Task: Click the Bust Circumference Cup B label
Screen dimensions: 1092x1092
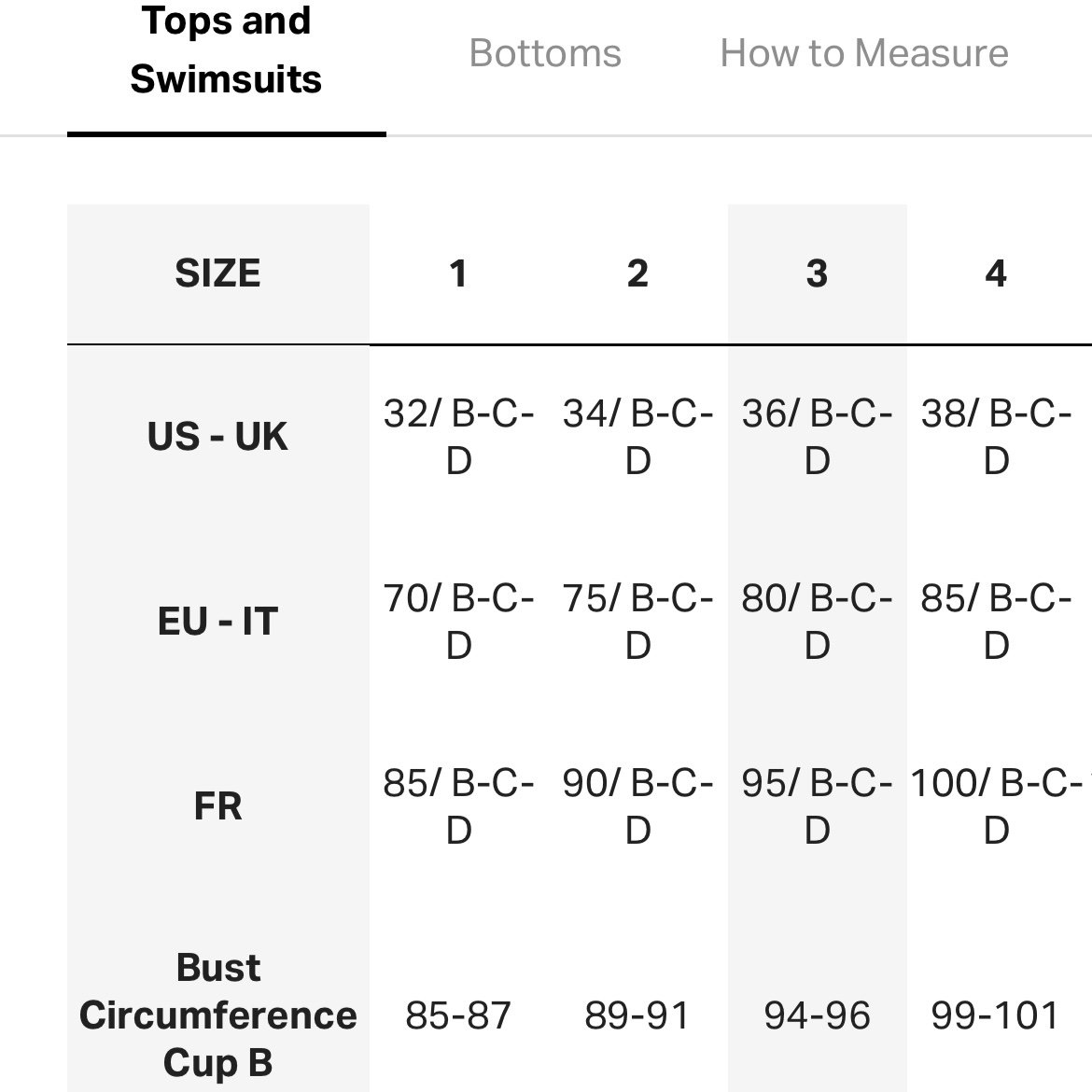Action: point(218,1015)
